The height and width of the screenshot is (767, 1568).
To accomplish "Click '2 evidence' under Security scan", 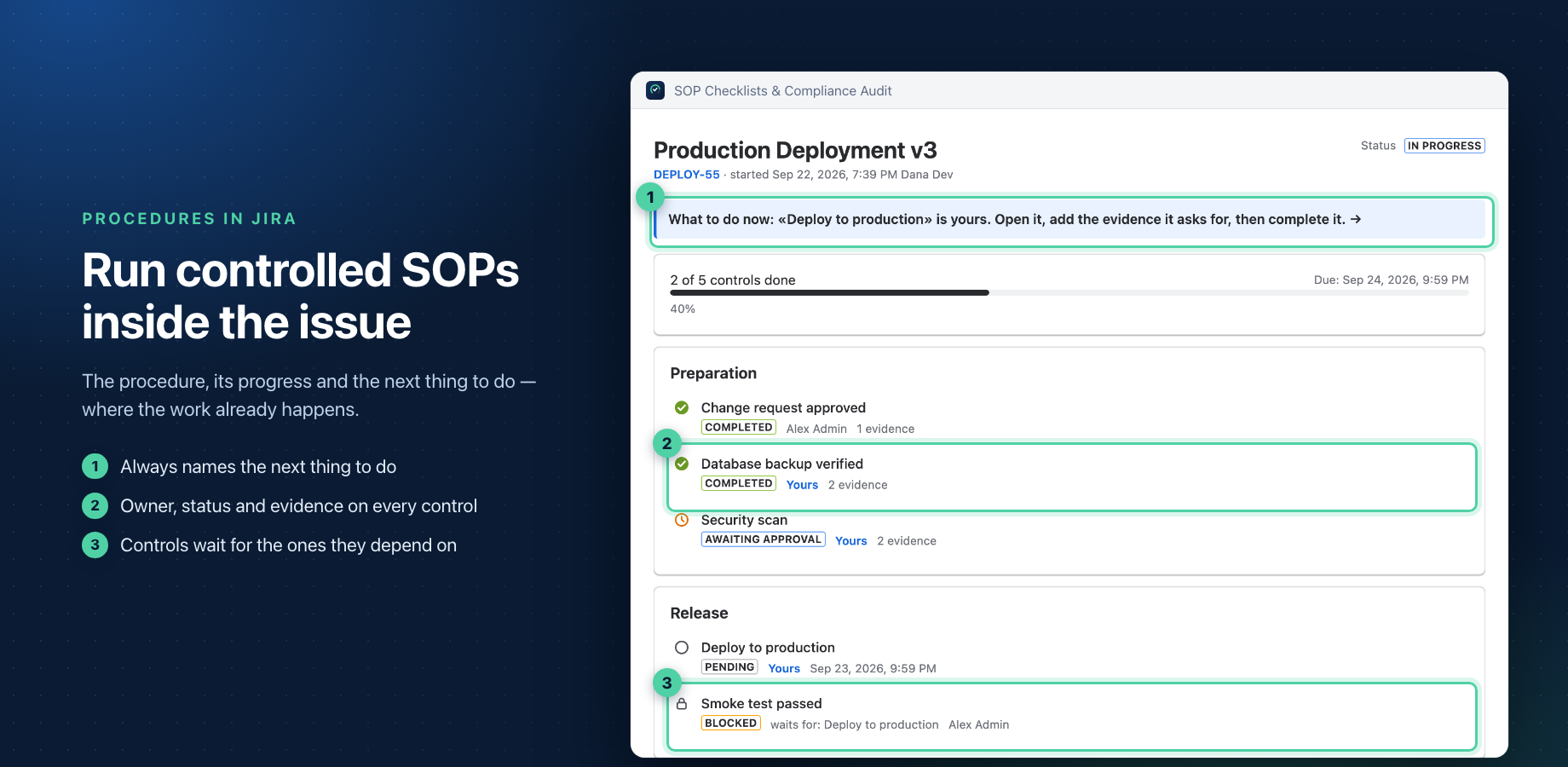I will pos(907,541).
